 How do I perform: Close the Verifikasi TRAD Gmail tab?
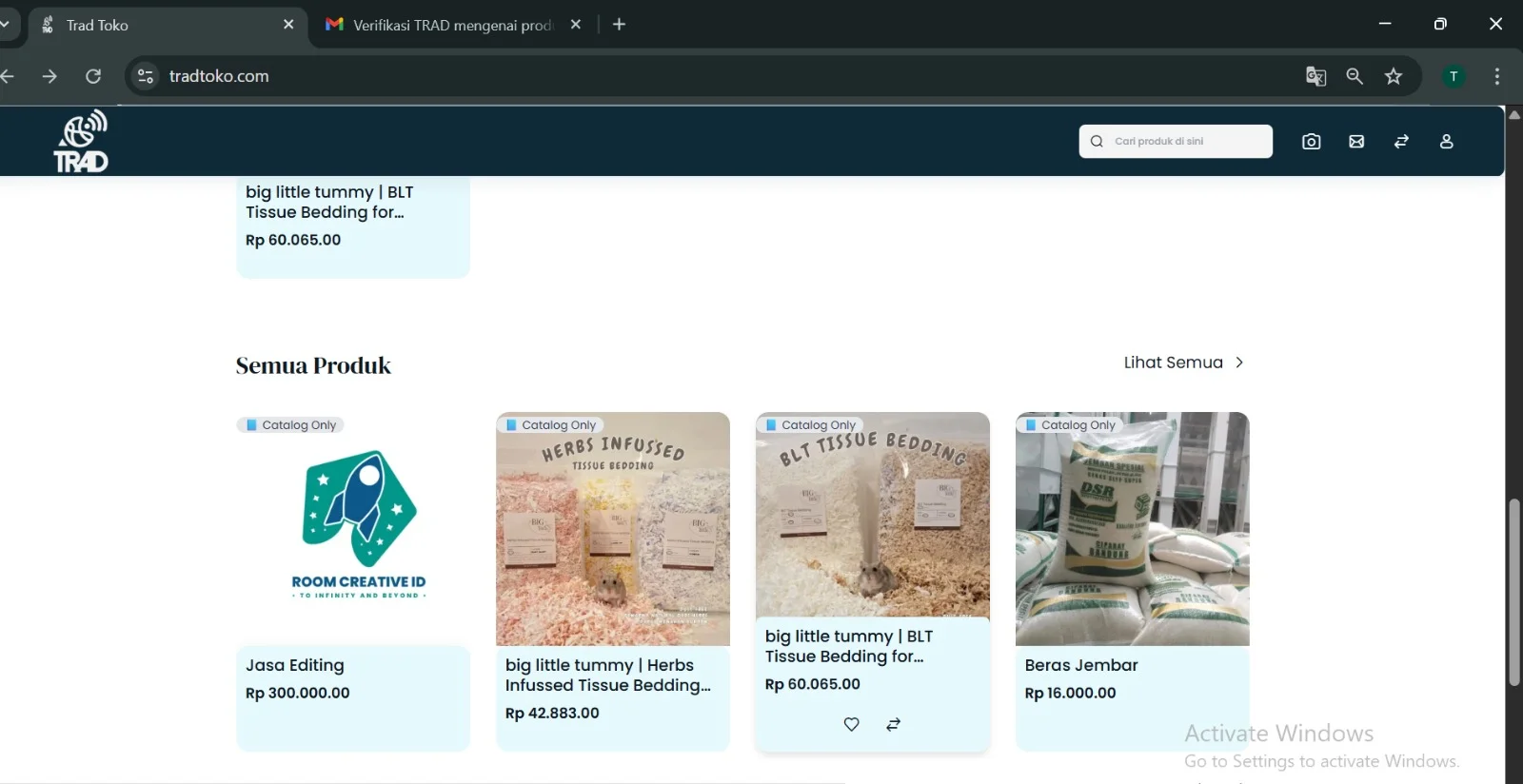click(x=575, y=25)
